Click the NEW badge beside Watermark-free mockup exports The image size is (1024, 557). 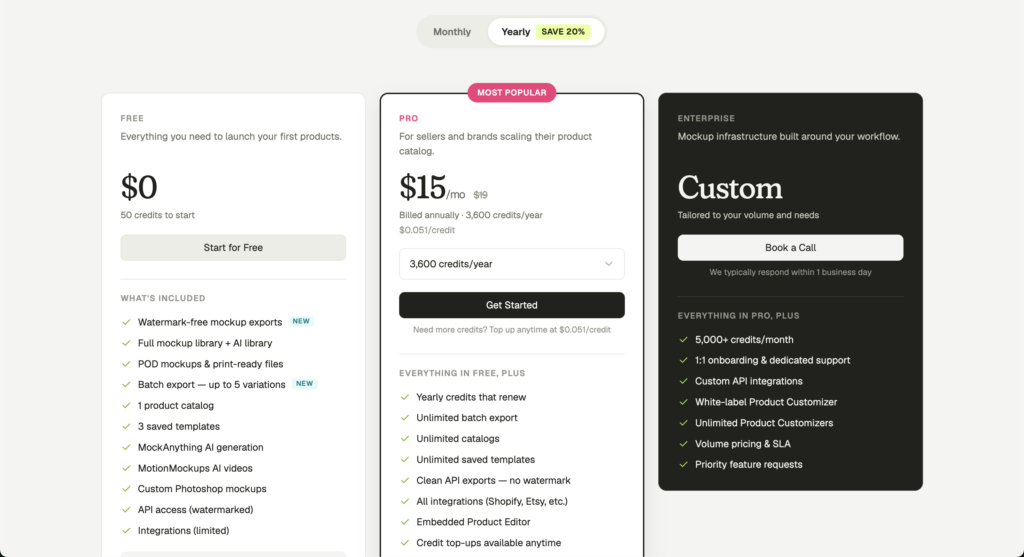click(301, 321)
